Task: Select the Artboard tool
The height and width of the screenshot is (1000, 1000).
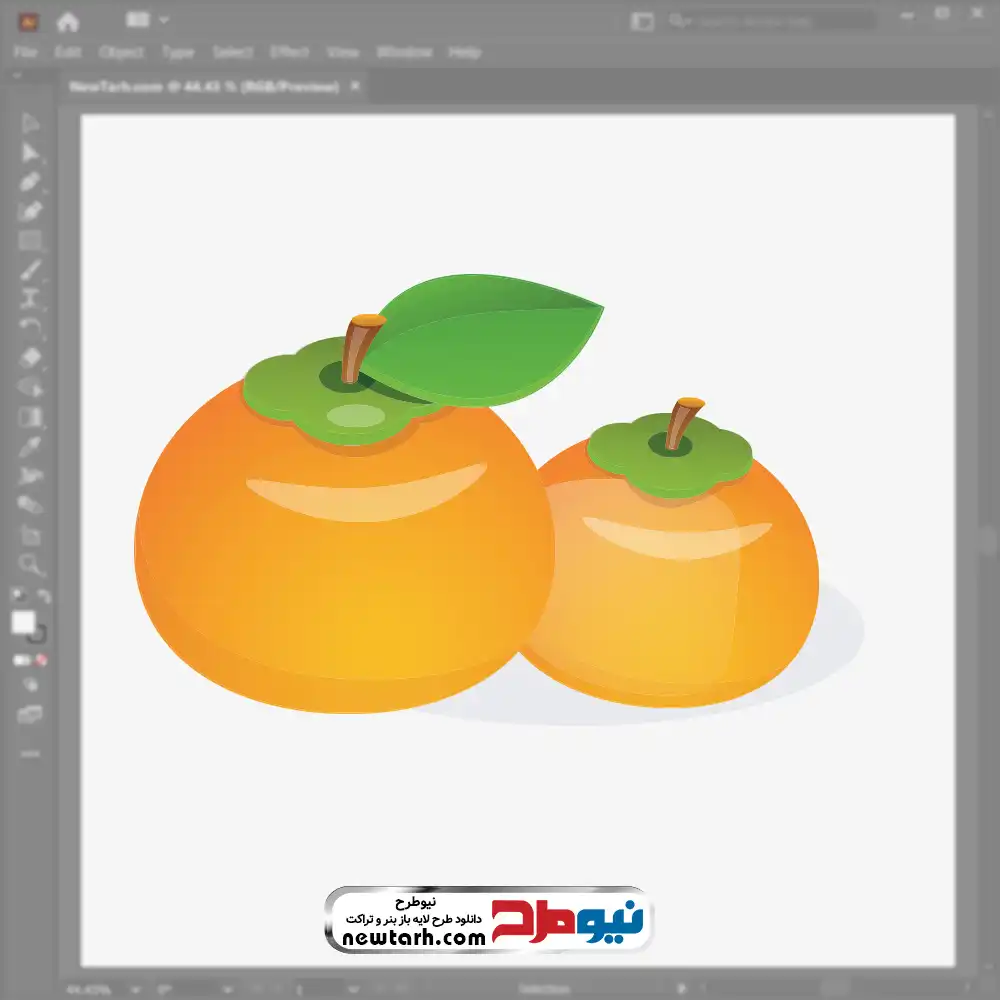Action: [30, 534]
